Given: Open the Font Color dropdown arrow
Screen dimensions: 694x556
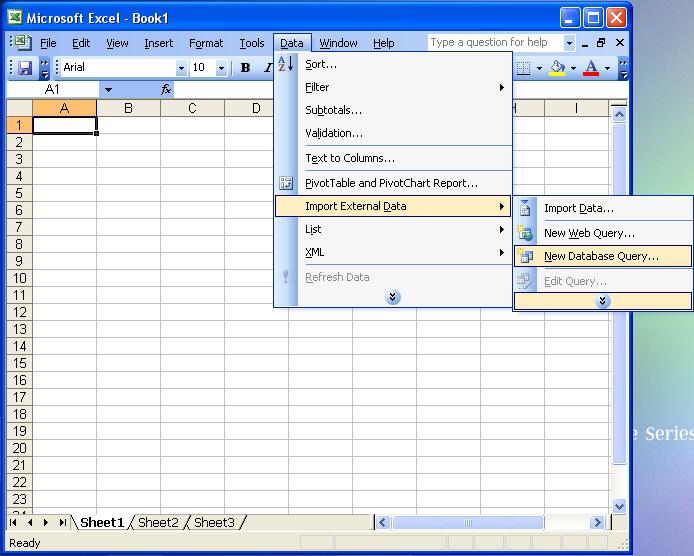Looking at the screenshot, I should click(607, 68).
